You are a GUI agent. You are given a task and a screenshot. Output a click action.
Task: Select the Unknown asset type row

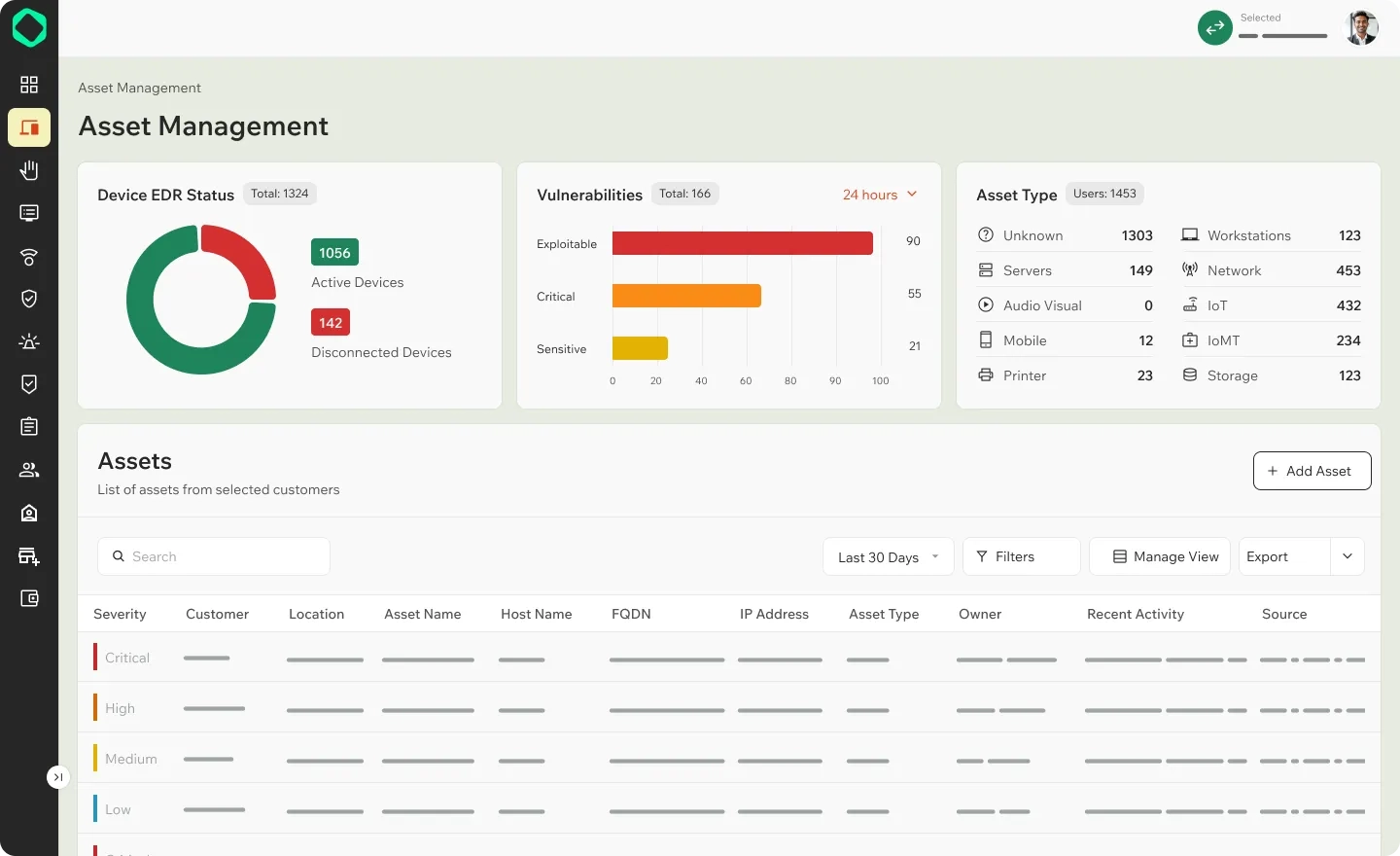pyautogui.click(x=1065, y=235)
